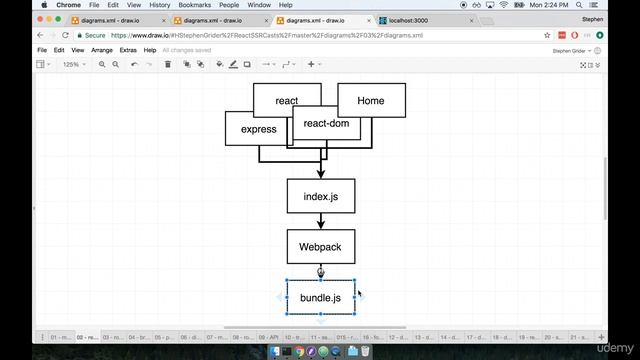Open the draw.io Help menu
Screen dimensions: 640x360
[150, 50]
